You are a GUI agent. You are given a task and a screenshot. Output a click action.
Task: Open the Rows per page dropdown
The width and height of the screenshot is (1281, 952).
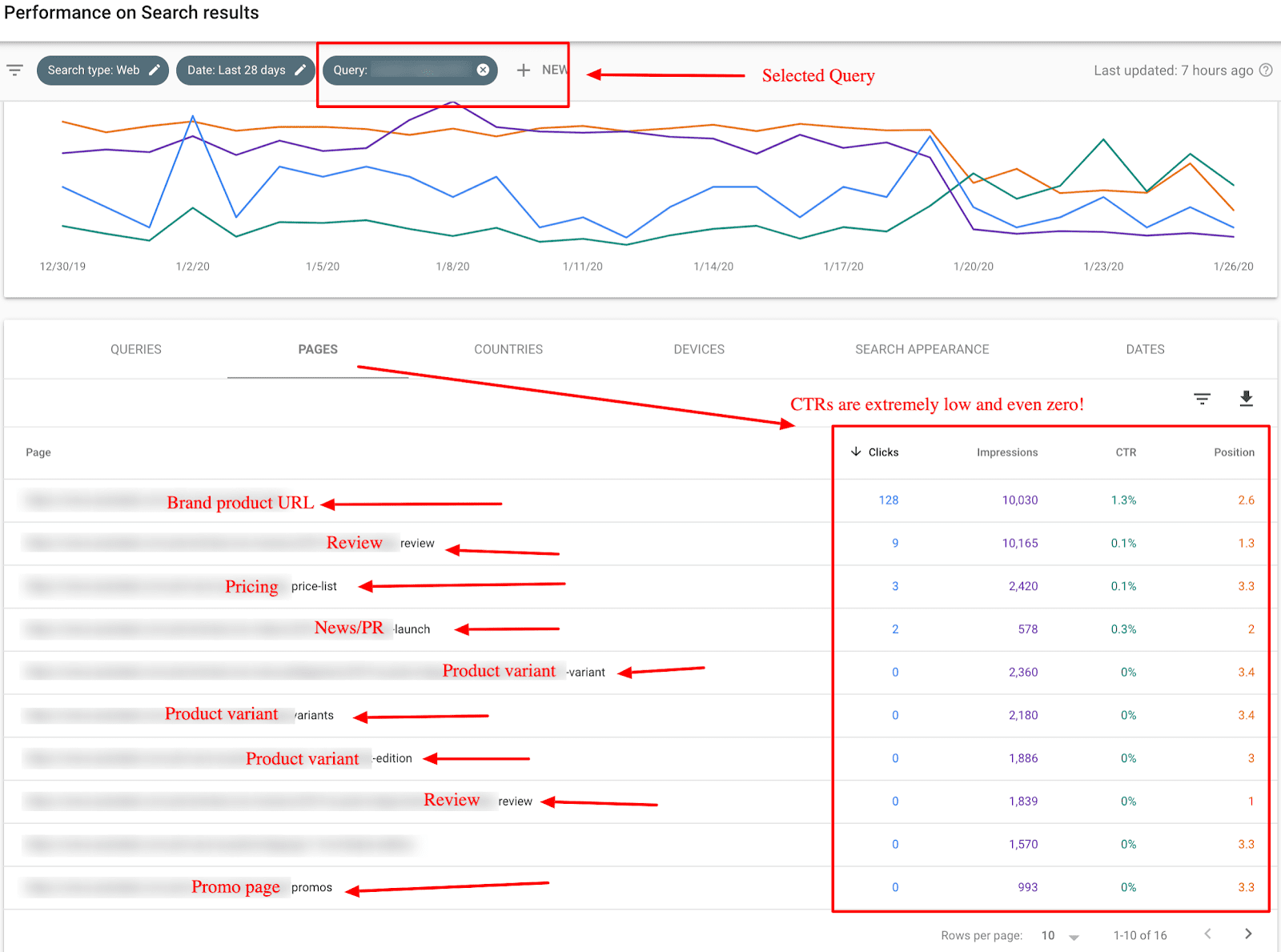[x=1074, y=934]
